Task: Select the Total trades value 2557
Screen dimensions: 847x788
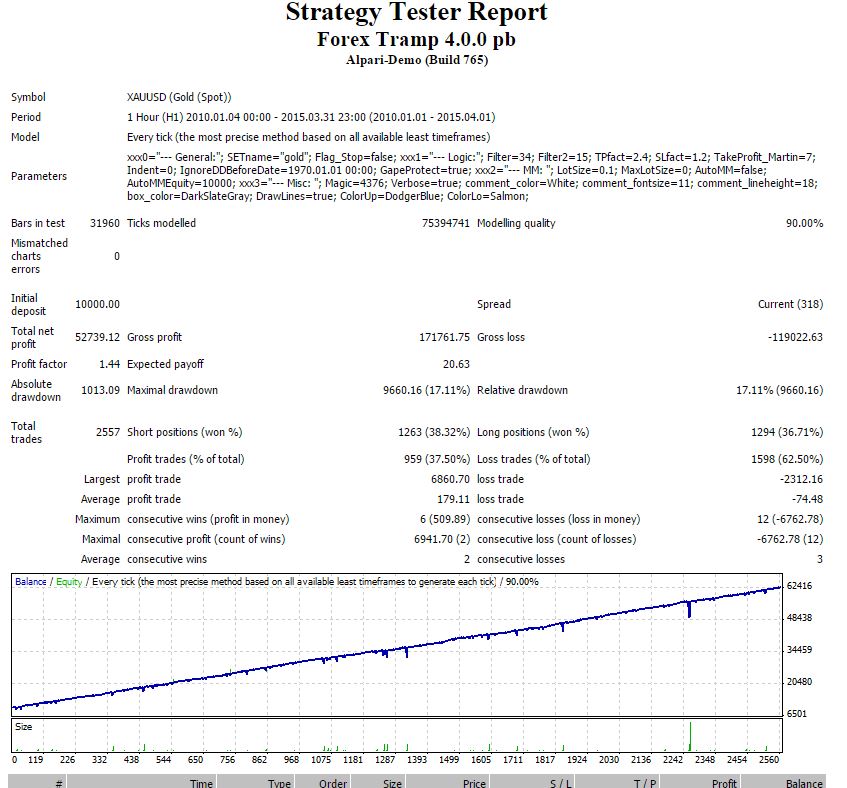Action: [x=107, y=432]
